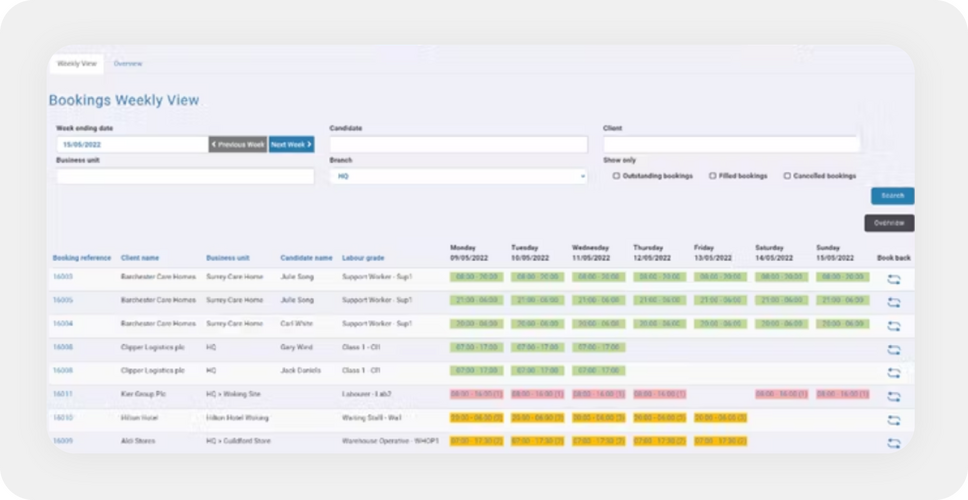The width and height of the screenshot is (968, 500).
Task: Click the blue Search button
Action: pyautogui.click(x=893, y=196)
